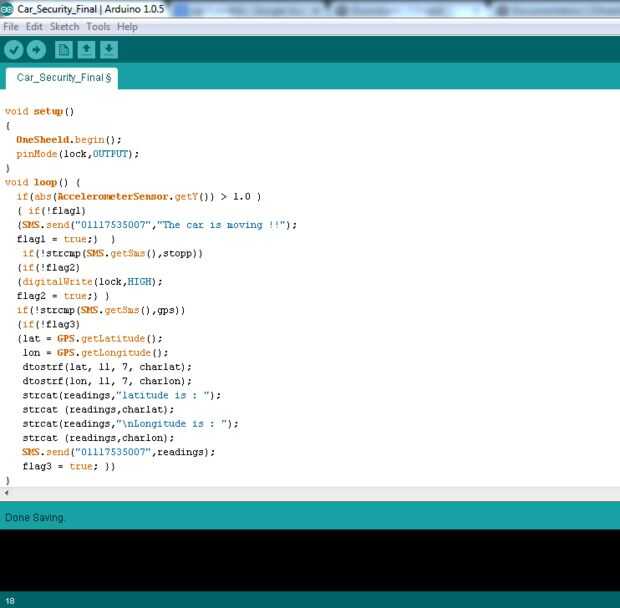The width and height of the screenshot is (620, 608).
Task: Click the 'The car is moving !!' SMS line
Action: click(x=157, y=225)
